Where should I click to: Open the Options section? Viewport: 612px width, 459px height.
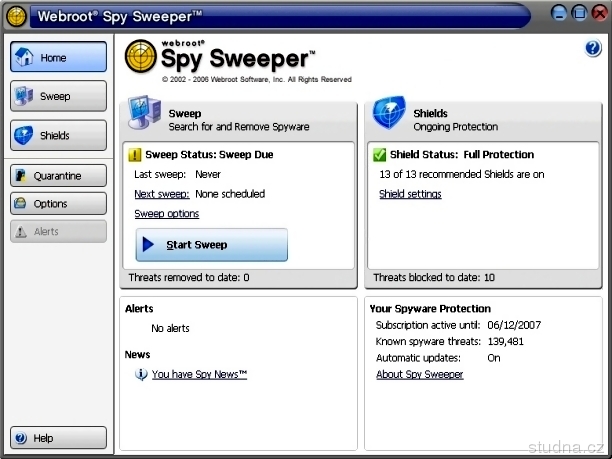tap(59, 203)
